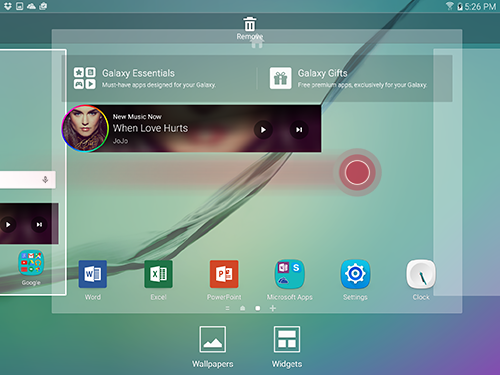Tap the microphone in the search bar
This screenshot has height=375, width=500.
point(45,180)
